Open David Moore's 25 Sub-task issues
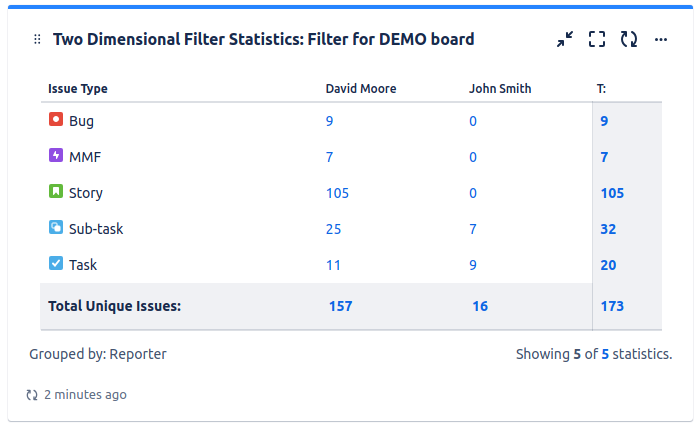 (333, 229)
